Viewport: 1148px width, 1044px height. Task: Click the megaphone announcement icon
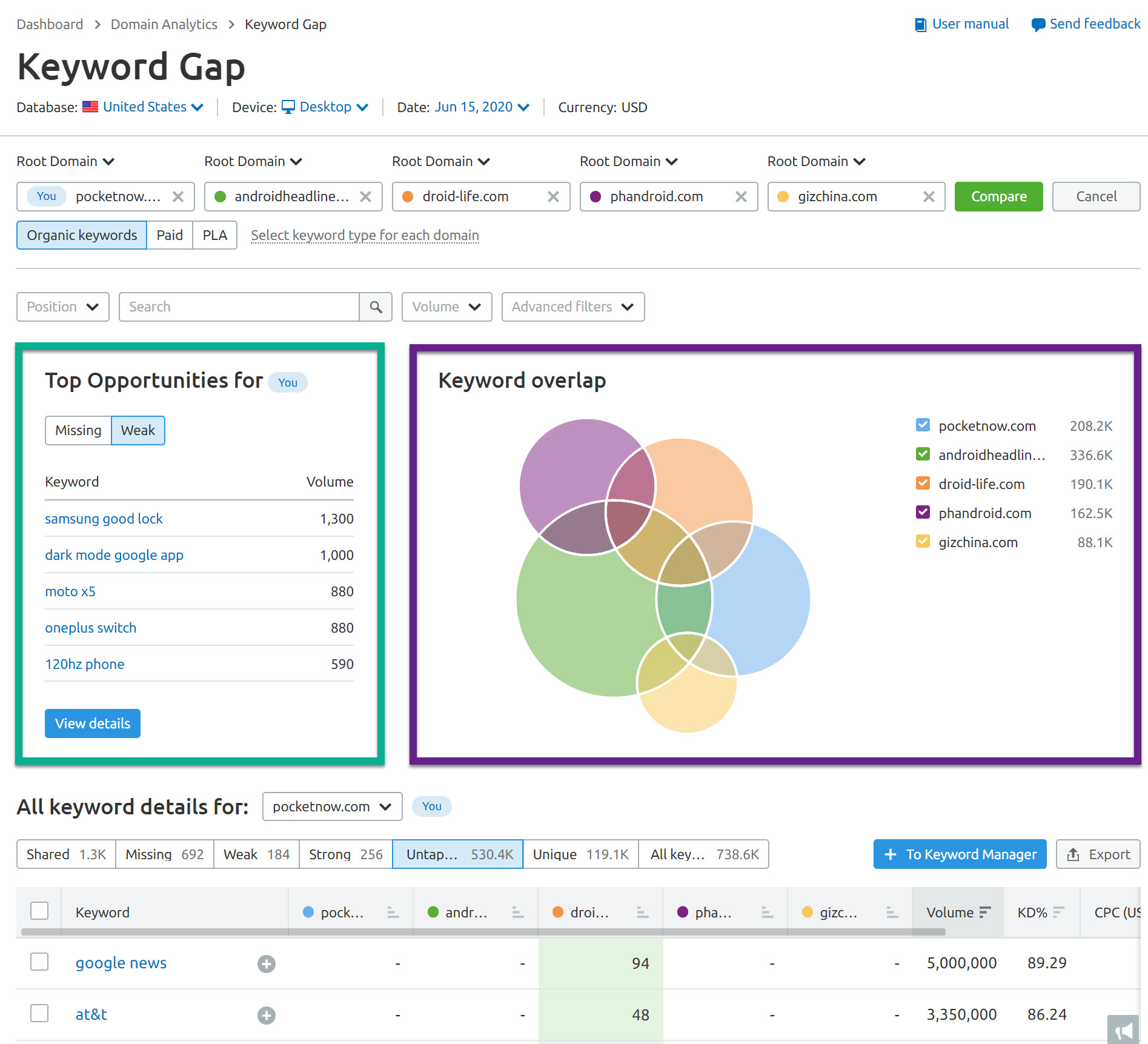1124,1029
